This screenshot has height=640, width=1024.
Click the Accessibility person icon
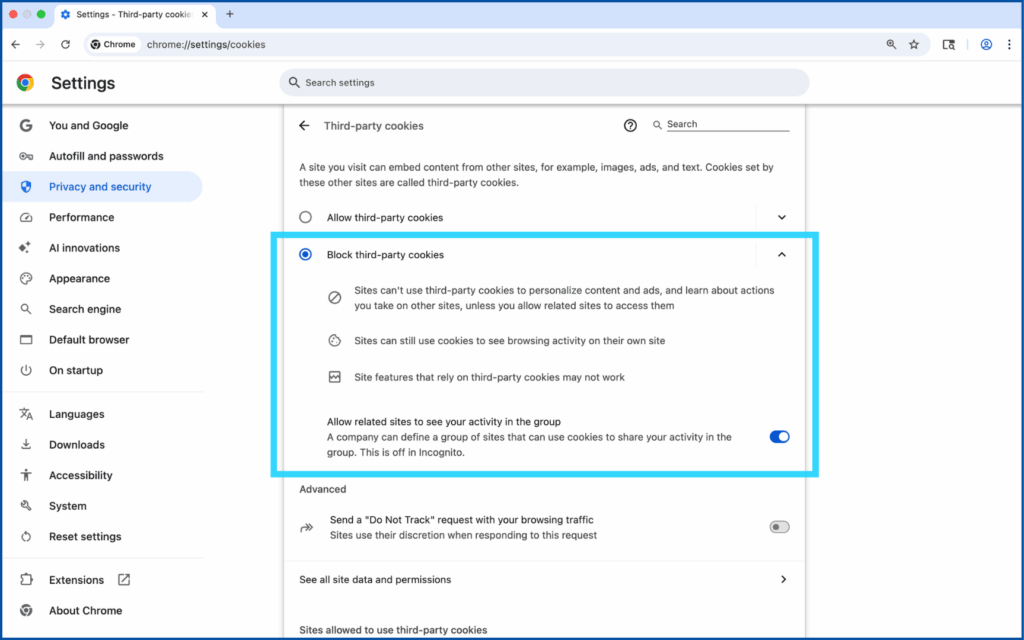[x=25, y=475]
